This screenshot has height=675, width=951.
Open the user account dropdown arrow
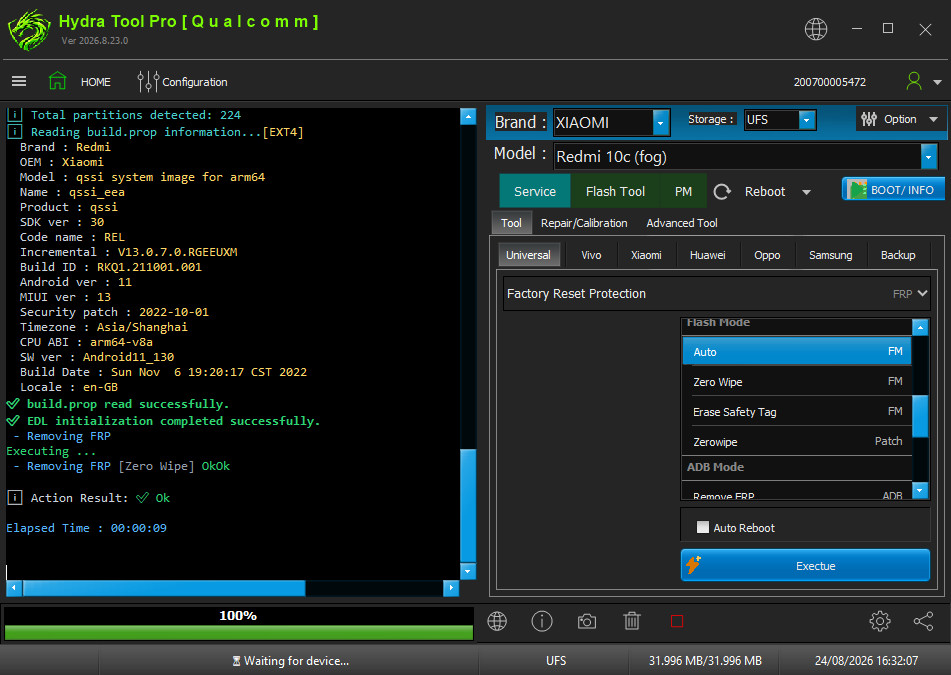937,82
